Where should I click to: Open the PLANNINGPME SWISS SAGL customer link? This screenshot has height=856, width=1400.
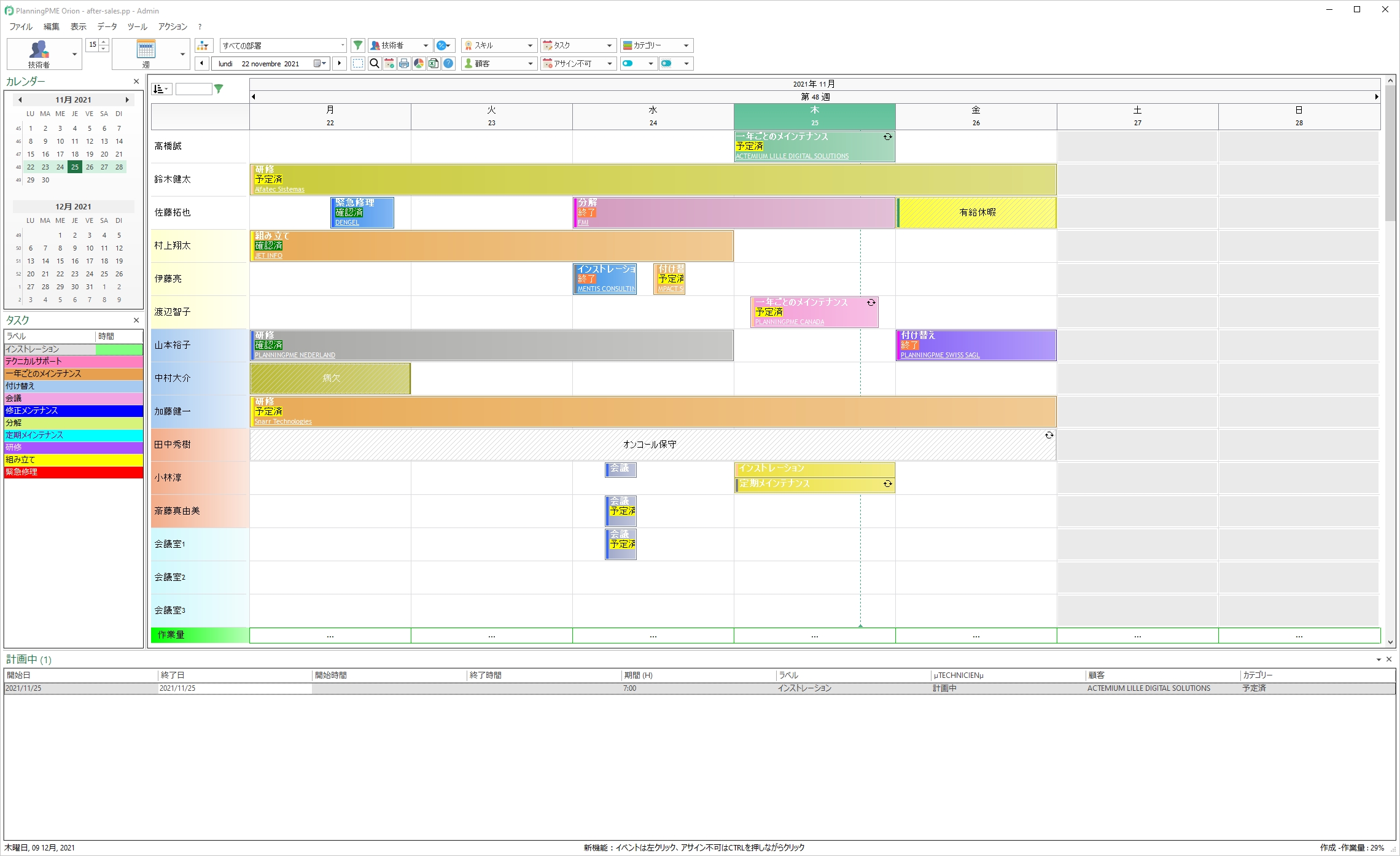(940, 355)
